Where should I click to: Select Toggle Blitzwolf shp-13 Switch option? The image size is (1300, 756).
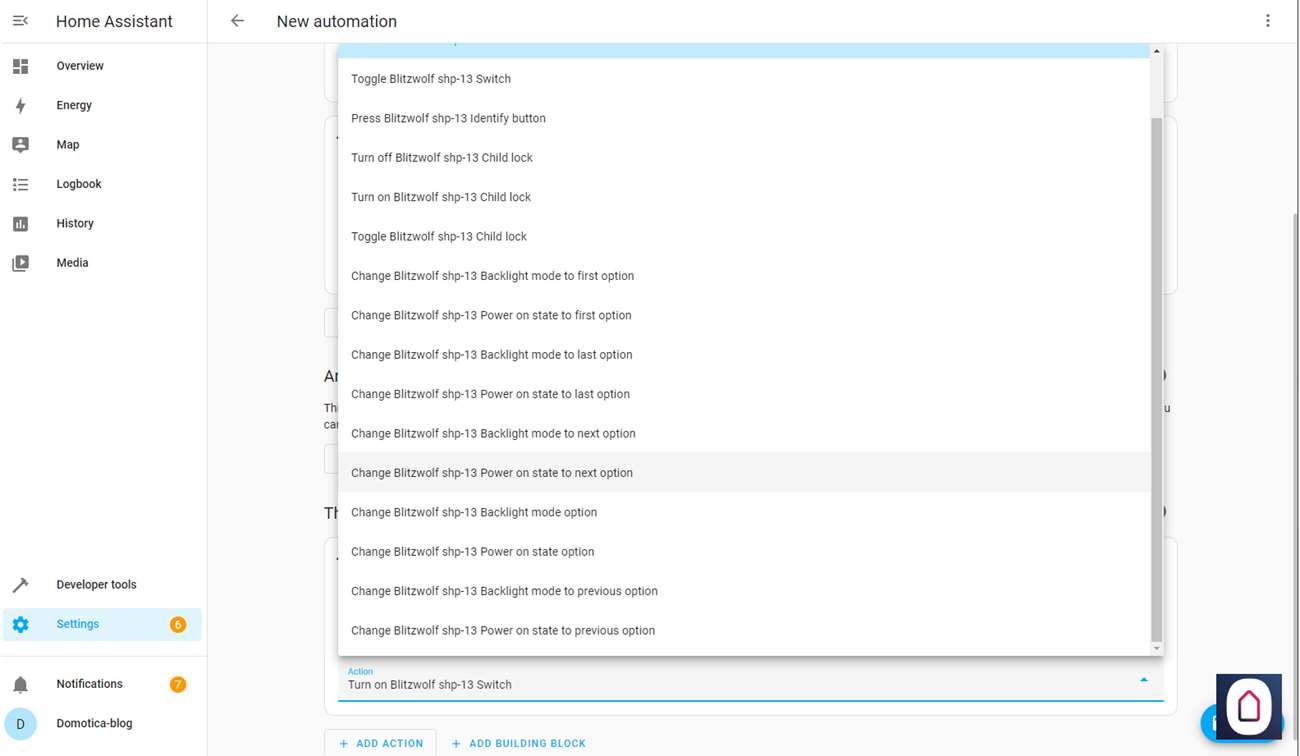pyautogui.click(x=431, y=79)
